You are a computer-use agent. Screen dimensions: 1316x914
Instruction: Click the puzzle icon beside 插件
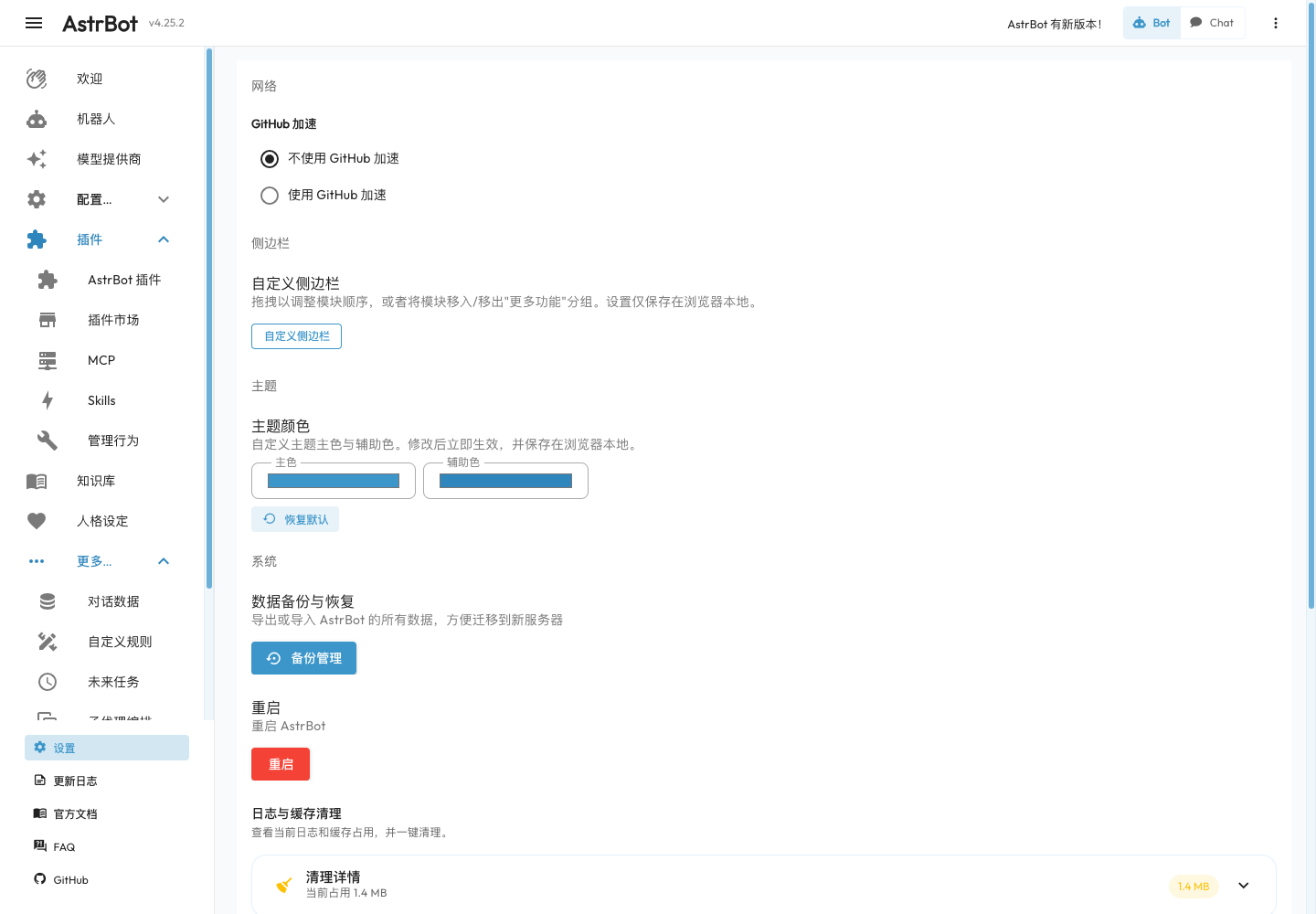(x=37, y=239)
